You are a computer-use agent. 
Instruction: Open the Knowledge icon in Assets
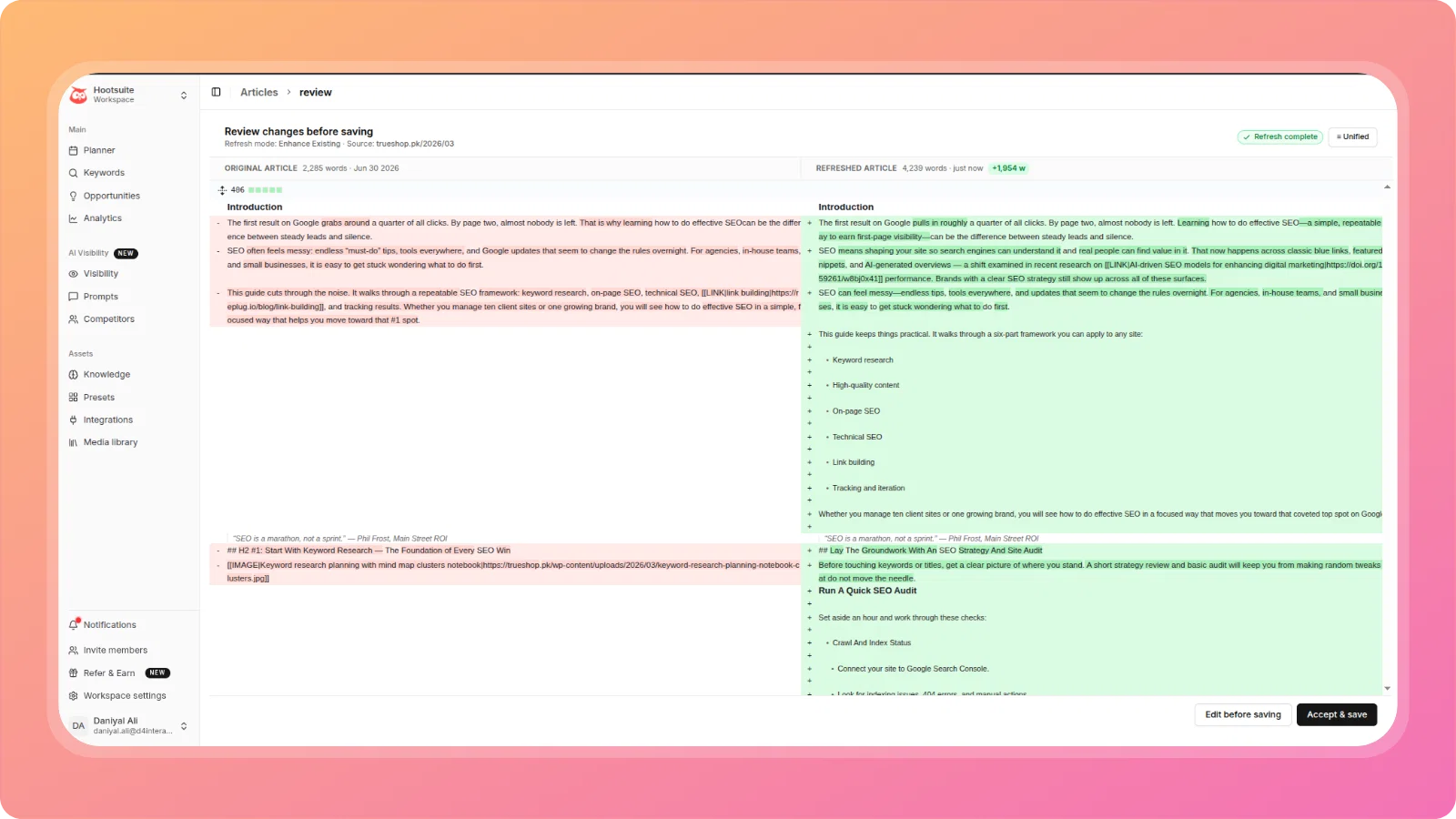coord(73,375)
